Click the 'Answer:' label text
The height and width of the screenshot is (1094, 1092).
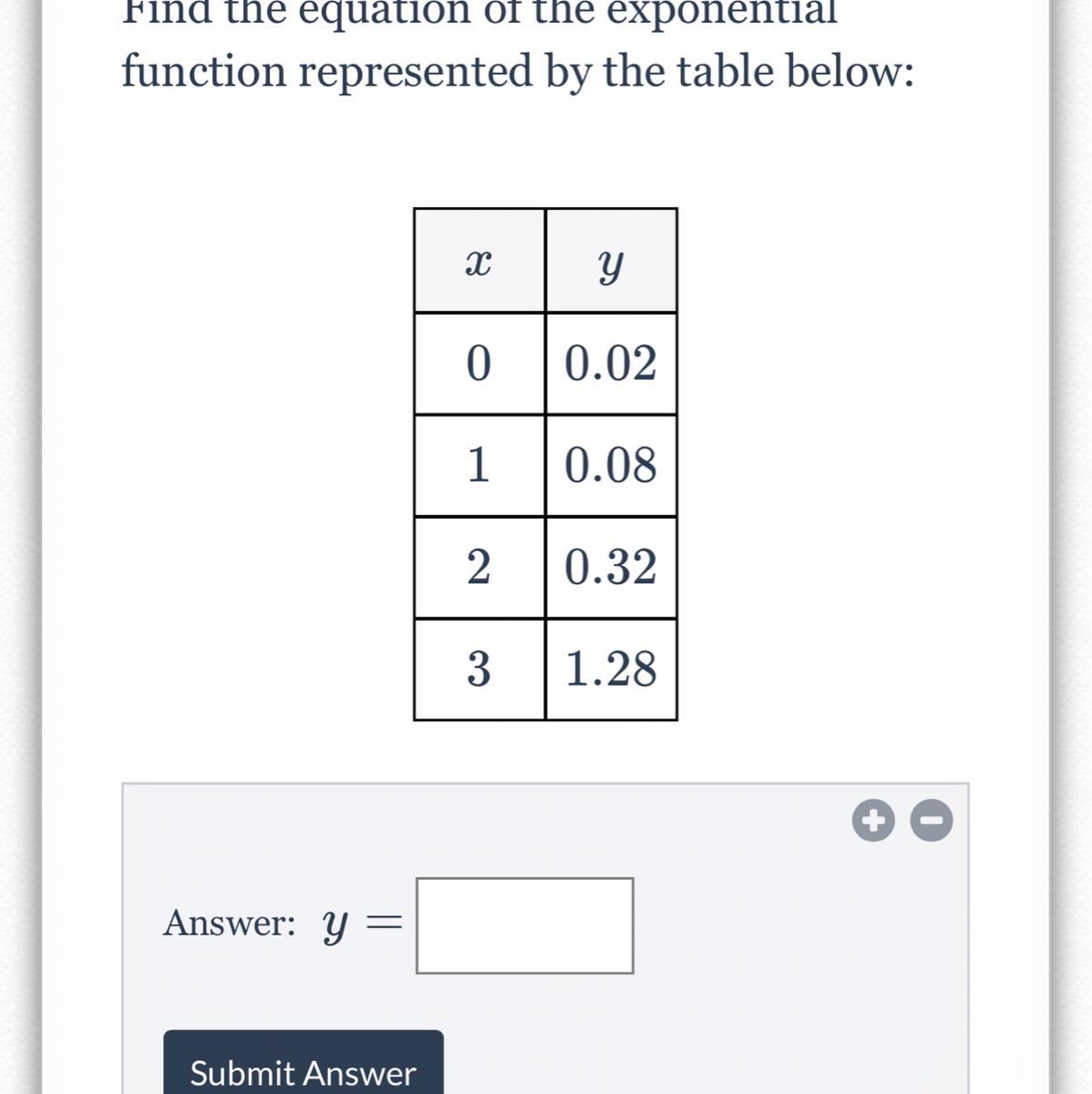[230, 924]
